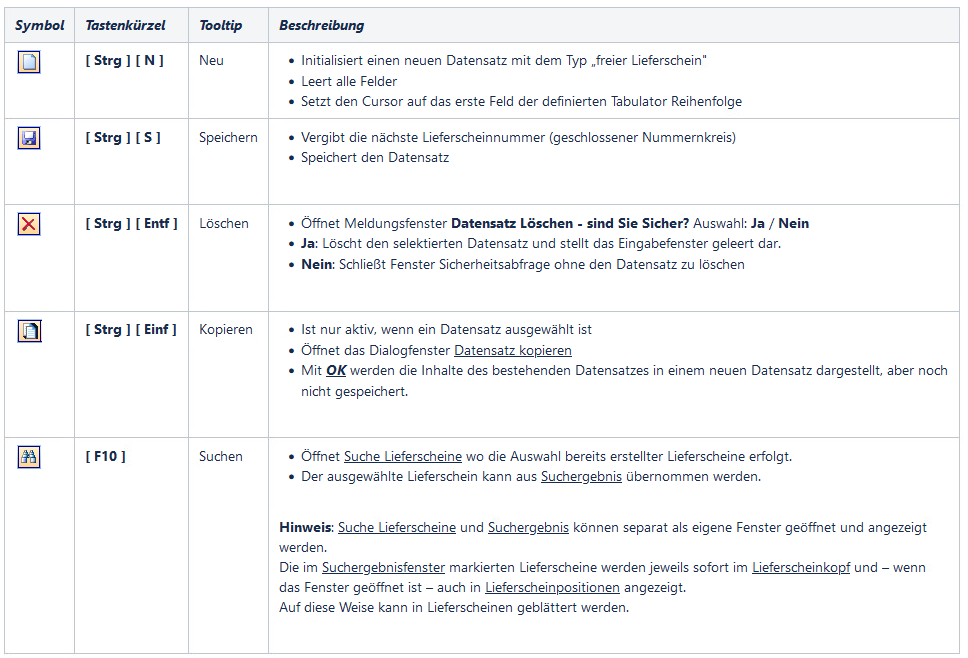The image size is (968, 658).
Task: Click the Speichern floppy disk icon
Action: (x=29, y=139)
